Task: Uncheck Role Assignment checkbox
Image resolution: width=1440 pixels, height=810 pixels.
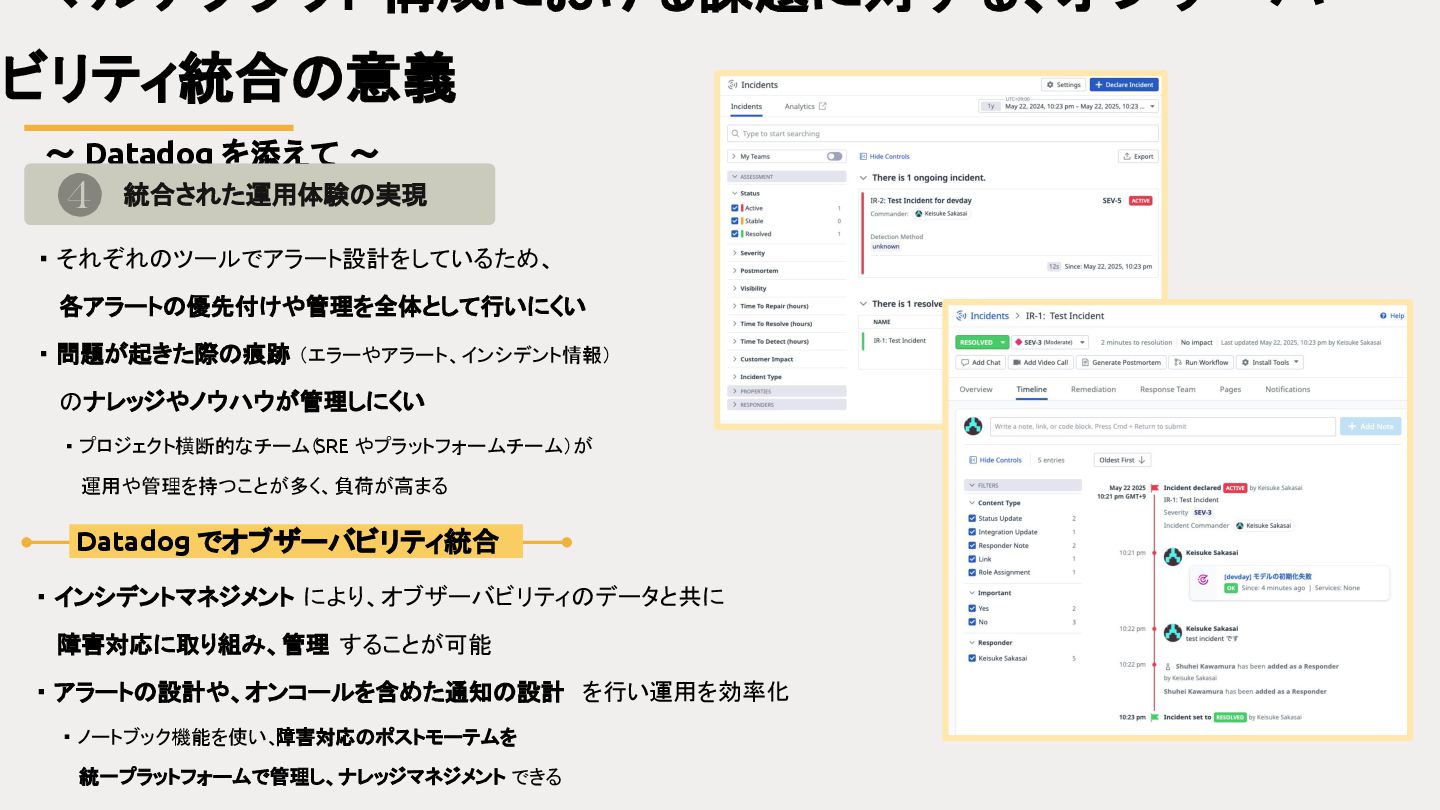Action: (x=972, y=572)
